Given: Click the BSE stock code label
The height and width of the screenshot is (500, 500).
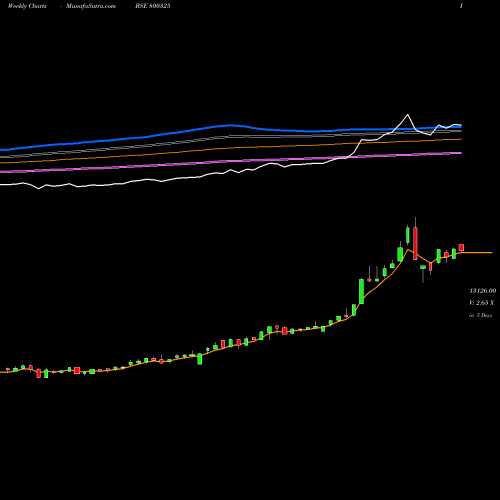Looking at the screenshot, I should pyautogui.click(x=153, y=6).
